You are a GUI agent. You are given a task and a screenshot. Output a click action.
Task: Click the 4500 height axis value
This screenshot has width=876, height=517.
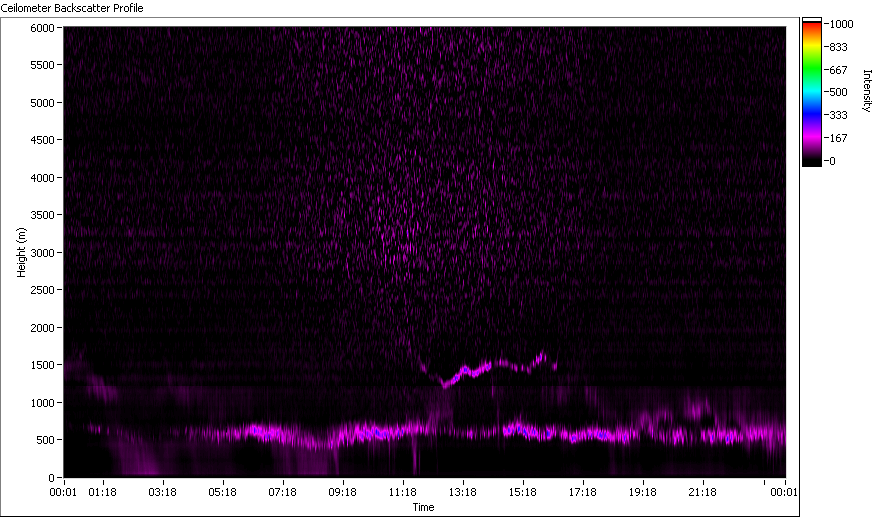(42, 140)
